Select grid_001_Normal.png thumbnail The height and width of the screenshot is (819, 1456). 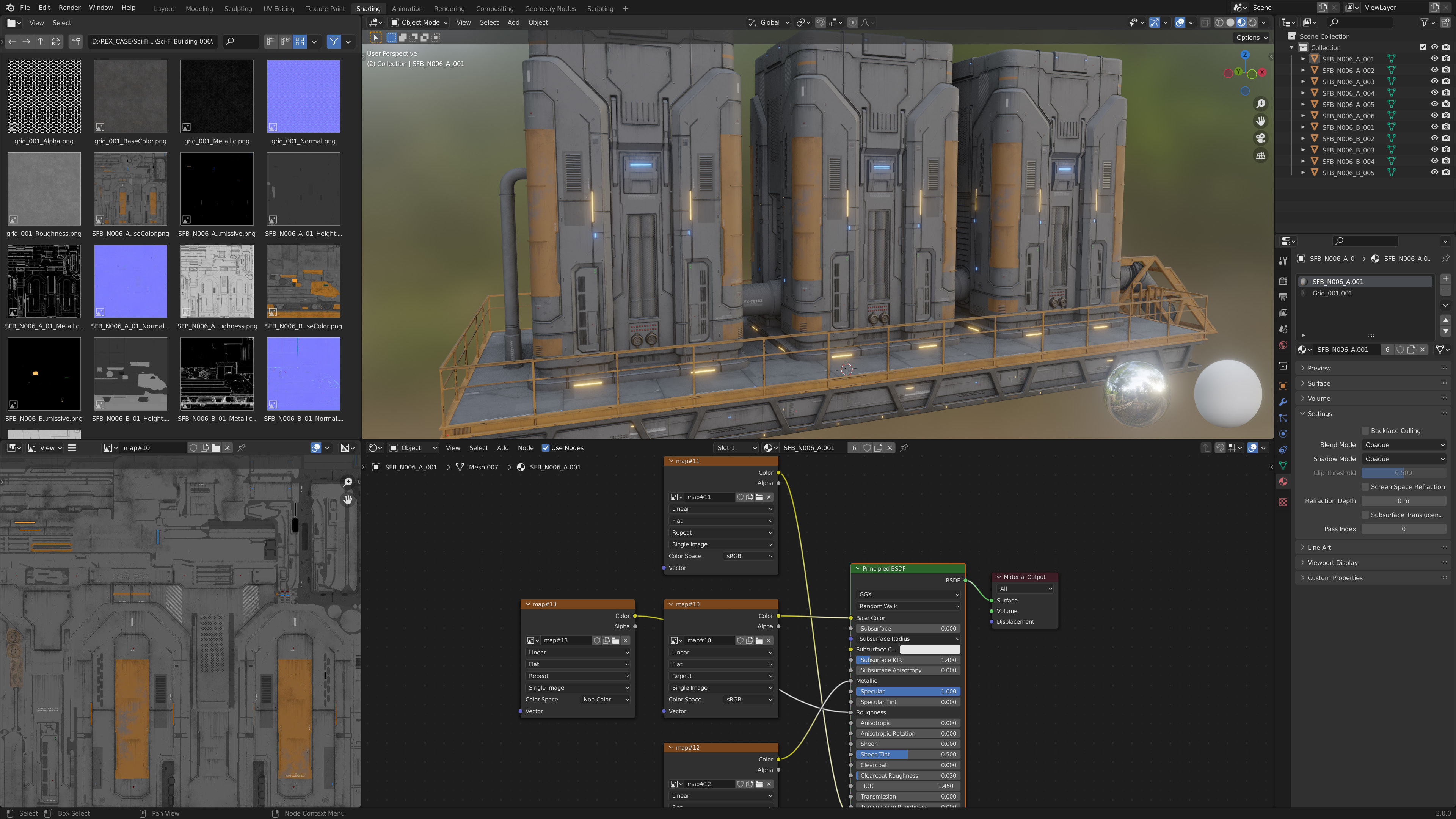point(303,97)
